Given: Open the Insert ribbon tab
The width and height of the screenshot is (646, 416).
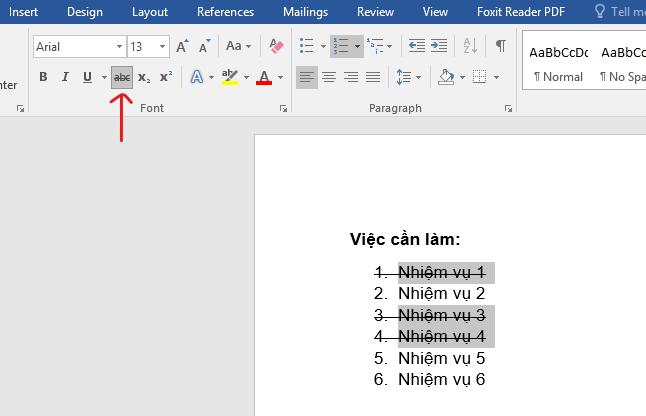Looking at the screenshot, I should [x=23, y=12].
